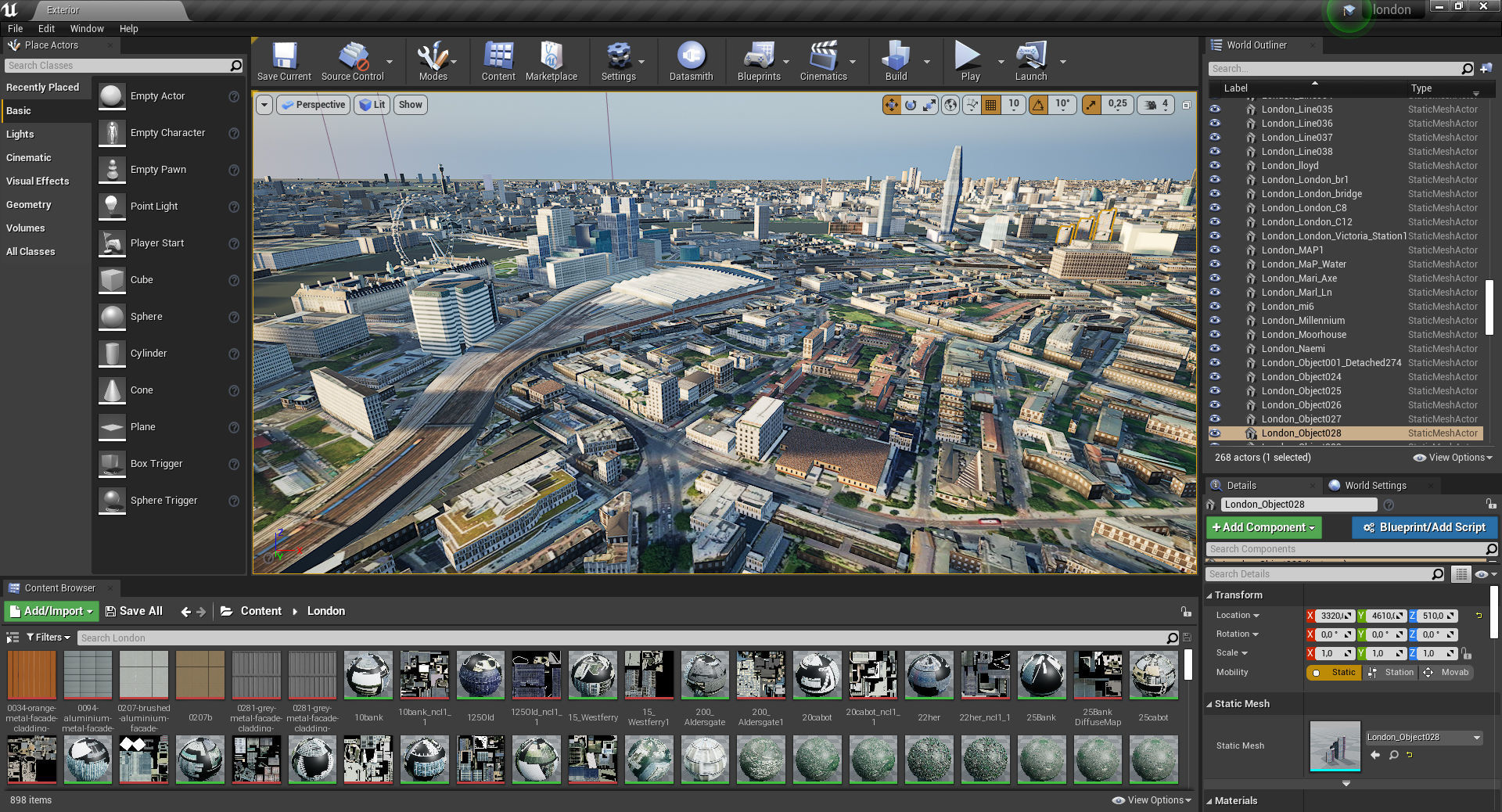Screen dimensions: 1502x812
Task: Open property matrix grid icon in Details
Action: tap(1461, 574)
